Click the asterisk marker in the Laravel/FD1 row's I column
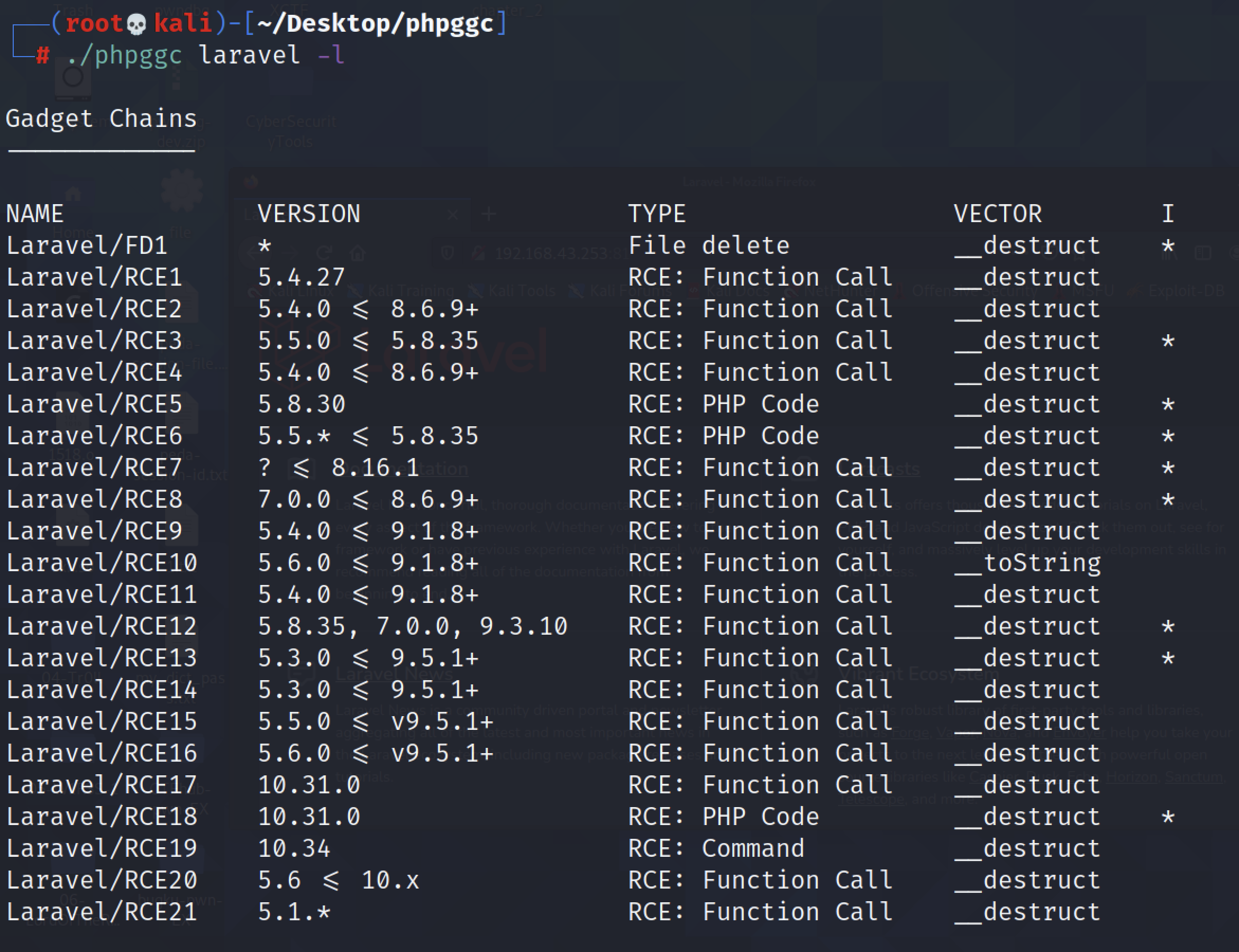This screenshot has height=952, width=1239. (x=1168, y=246)
